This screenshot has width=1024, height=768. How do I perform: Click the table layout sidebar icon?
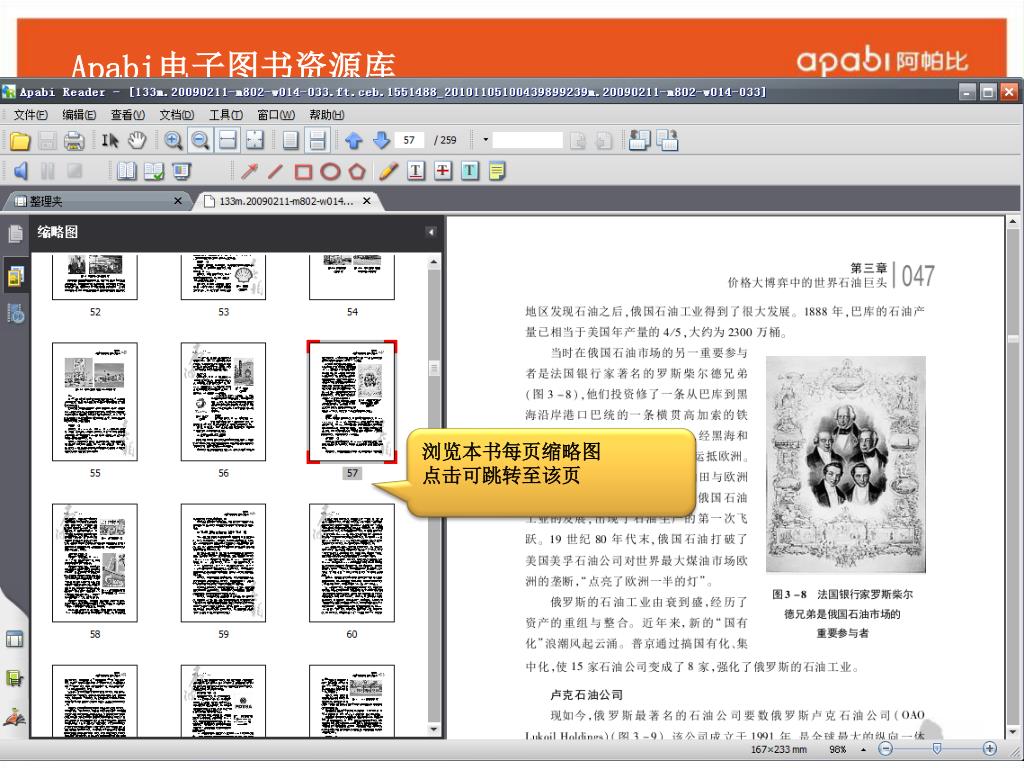14,639
